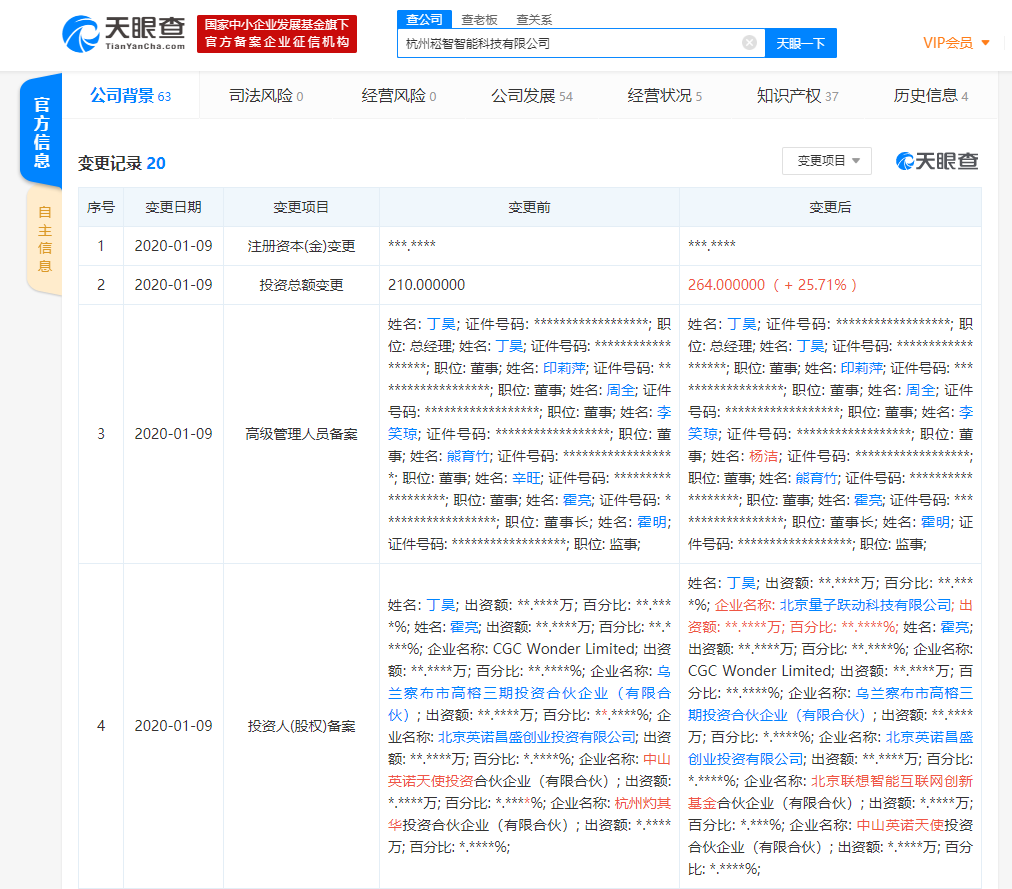Open 周全 link in row 3 变更前 cell
The image size is (1012, 889).
[x=621, y=390]
